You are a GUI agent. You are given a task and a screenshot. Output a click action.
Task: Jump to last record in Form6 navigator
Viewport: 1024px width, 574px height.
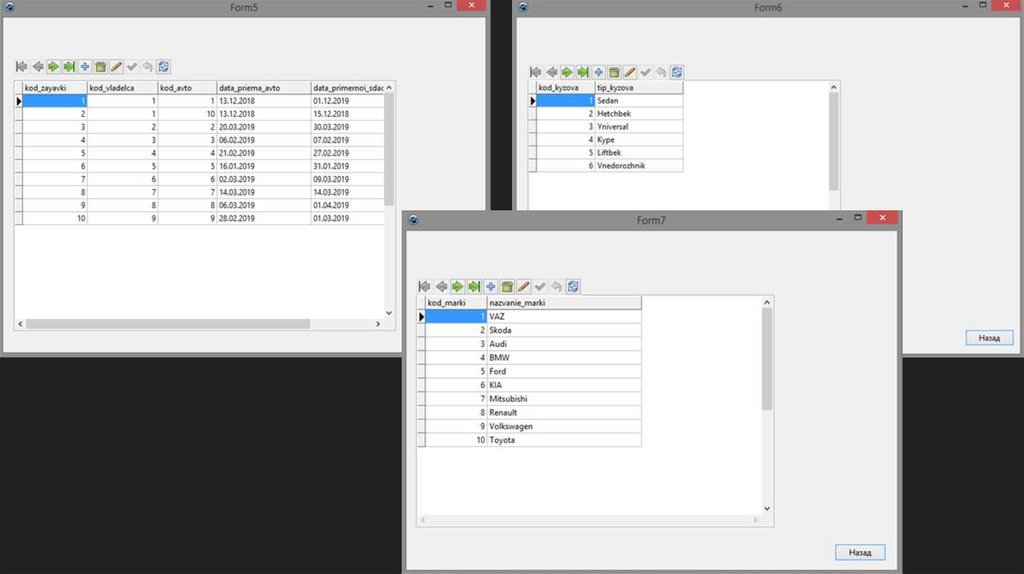583,72
